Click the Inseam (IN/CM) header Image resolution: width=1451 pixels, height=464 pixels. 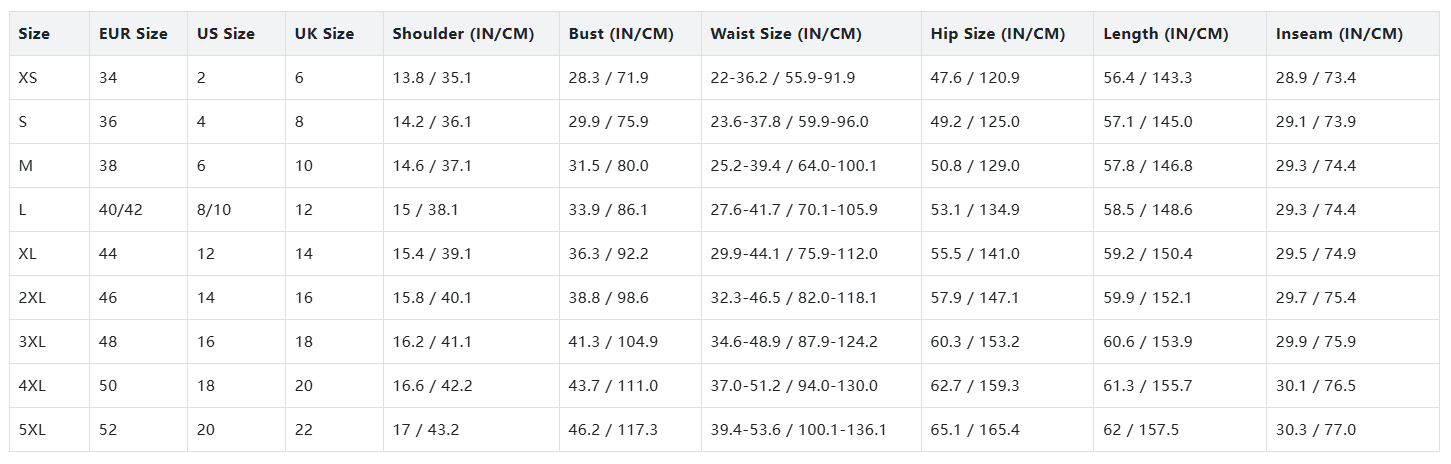[x=1339, y=34]
